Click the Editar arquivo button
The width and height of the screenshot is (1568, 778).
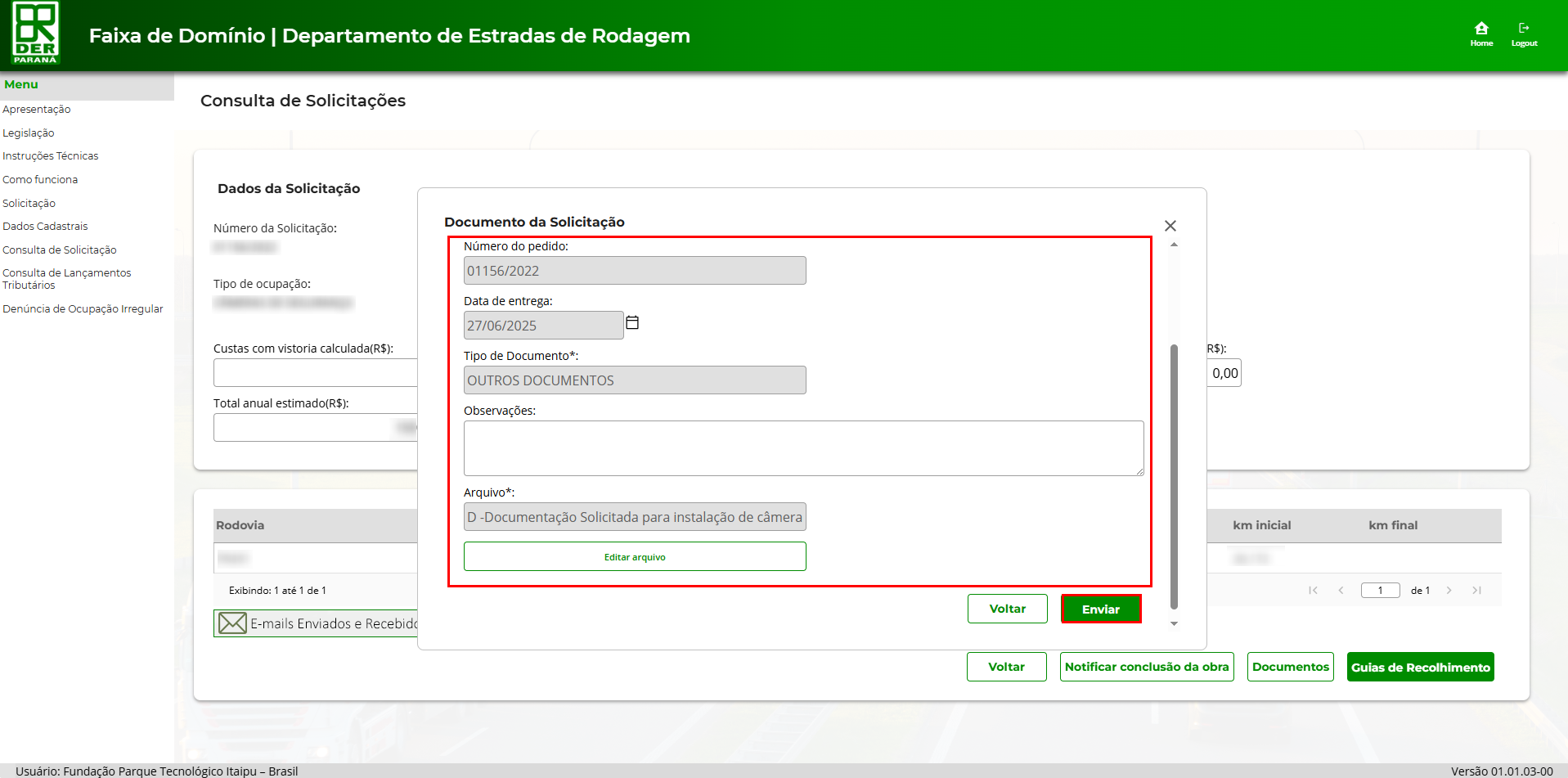(x=634, y=557)
